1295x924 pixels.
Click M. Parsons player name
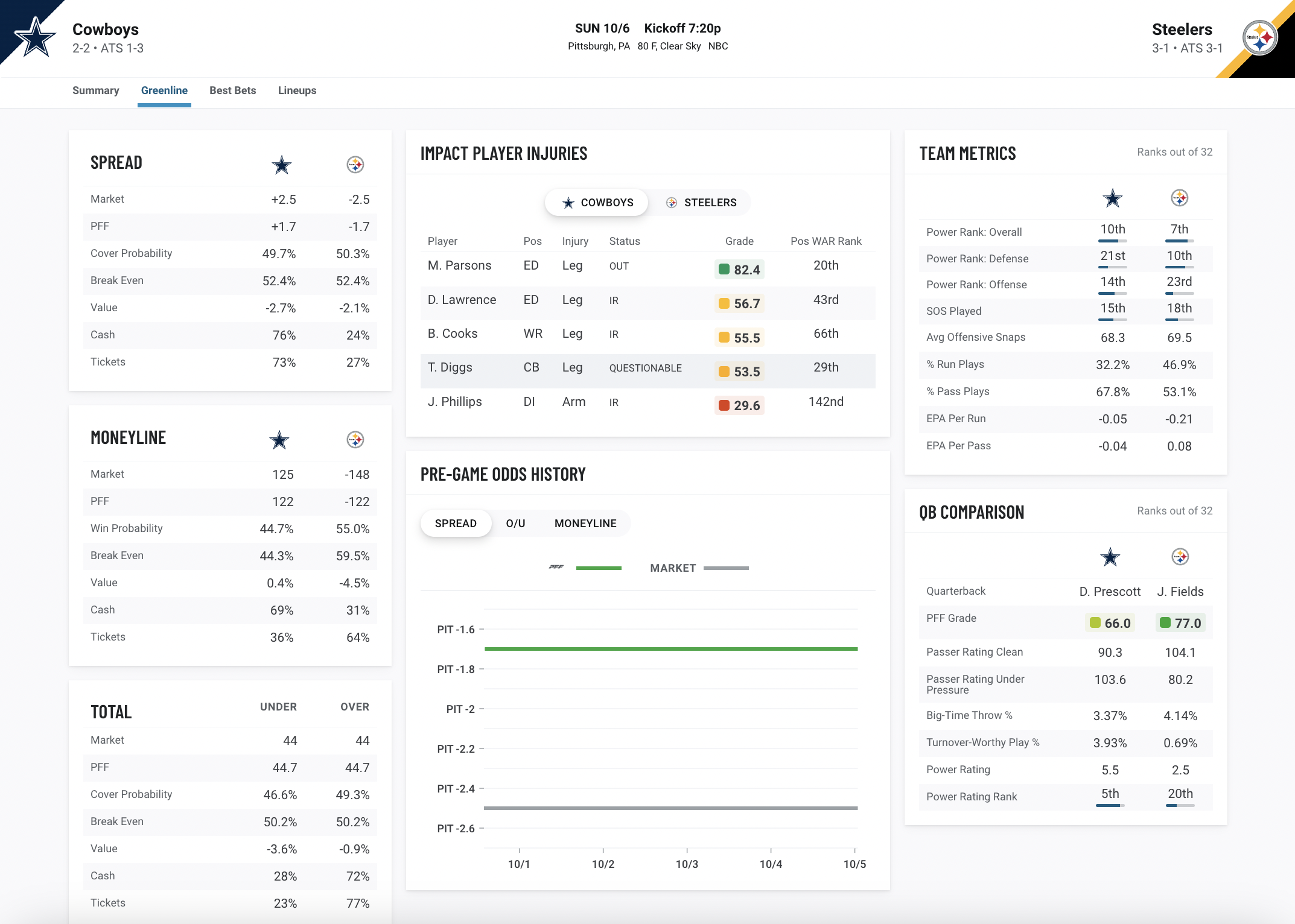point(459,265)
